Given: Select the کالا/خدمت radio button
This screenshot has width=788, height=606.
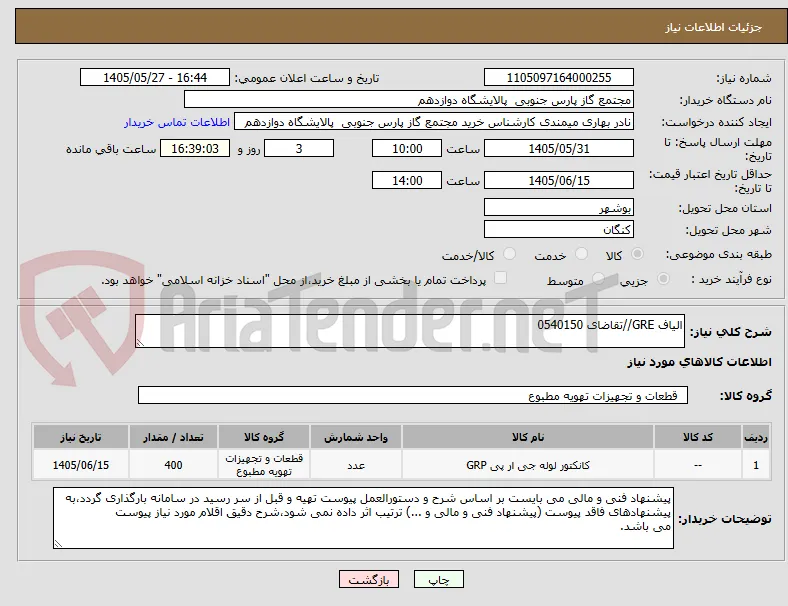Looking at the screenshot, I should click(509, 254).
